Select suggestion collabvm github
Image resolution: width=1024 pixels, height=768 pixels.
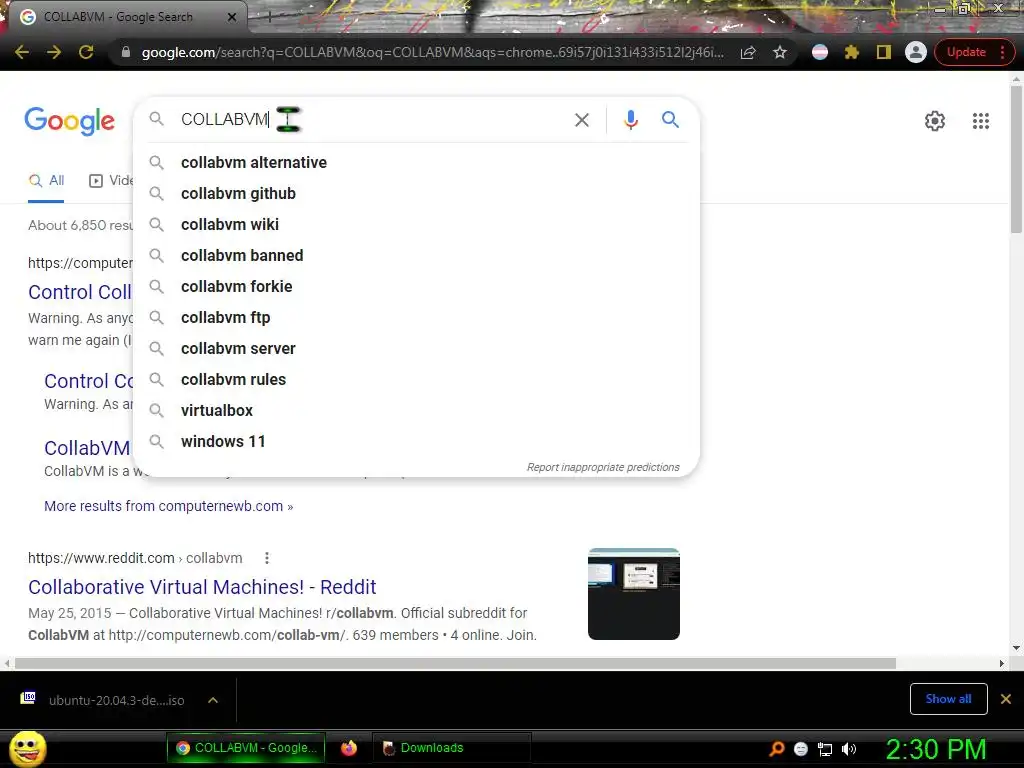[416, 193]
